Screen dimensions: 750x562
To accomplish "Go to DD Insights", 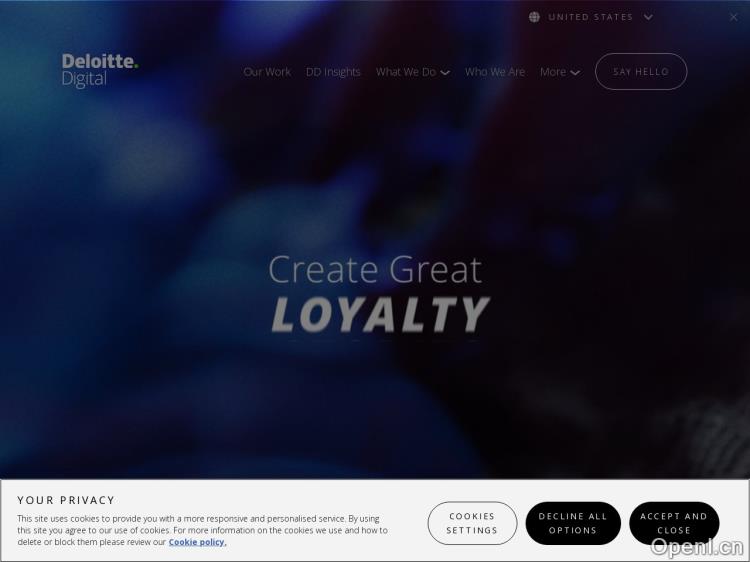I will (x=333, y=72).
